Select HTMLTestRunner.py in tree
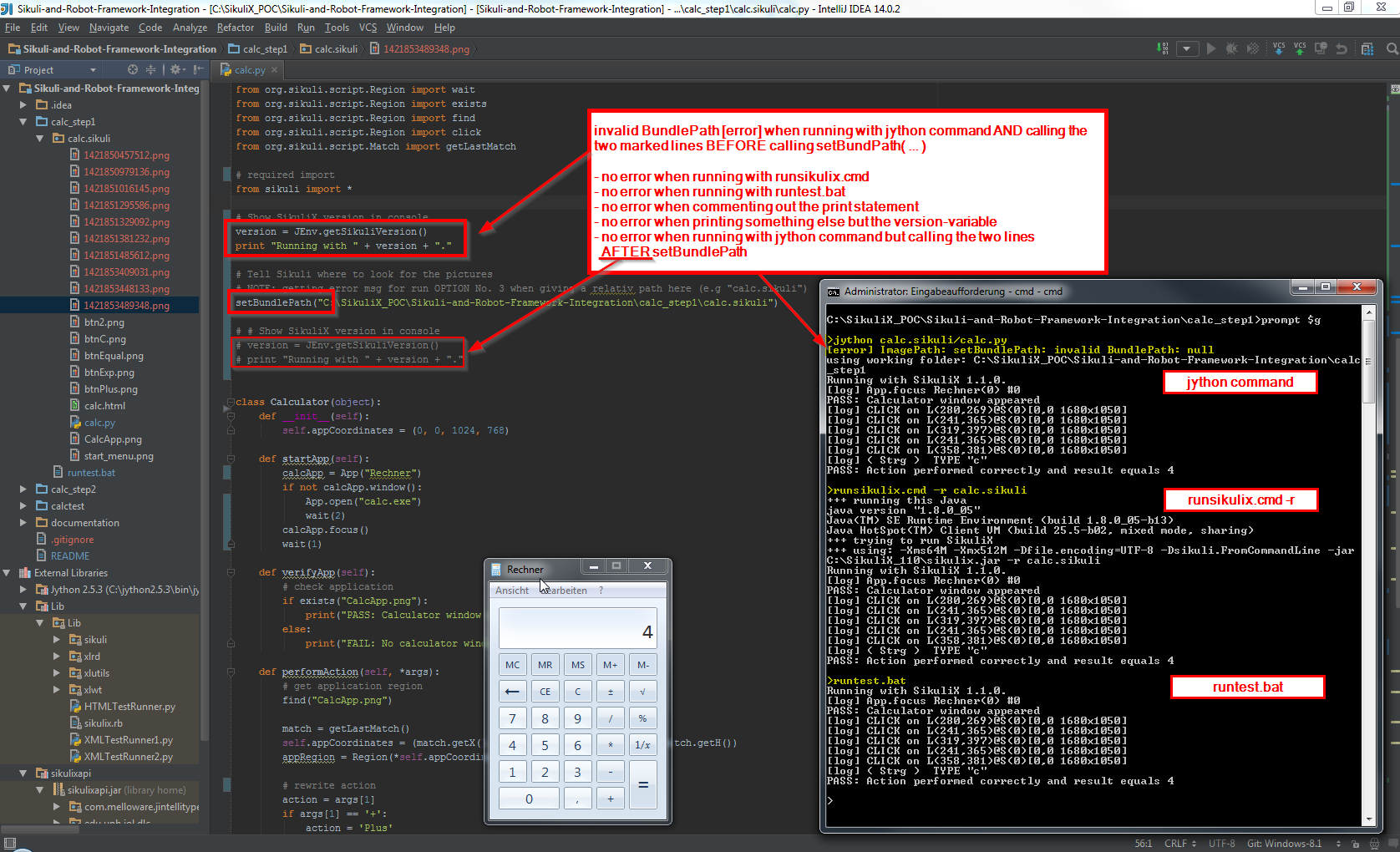Image resolution: width=1400 pixels, height=852 pixels. click(129, 707)
